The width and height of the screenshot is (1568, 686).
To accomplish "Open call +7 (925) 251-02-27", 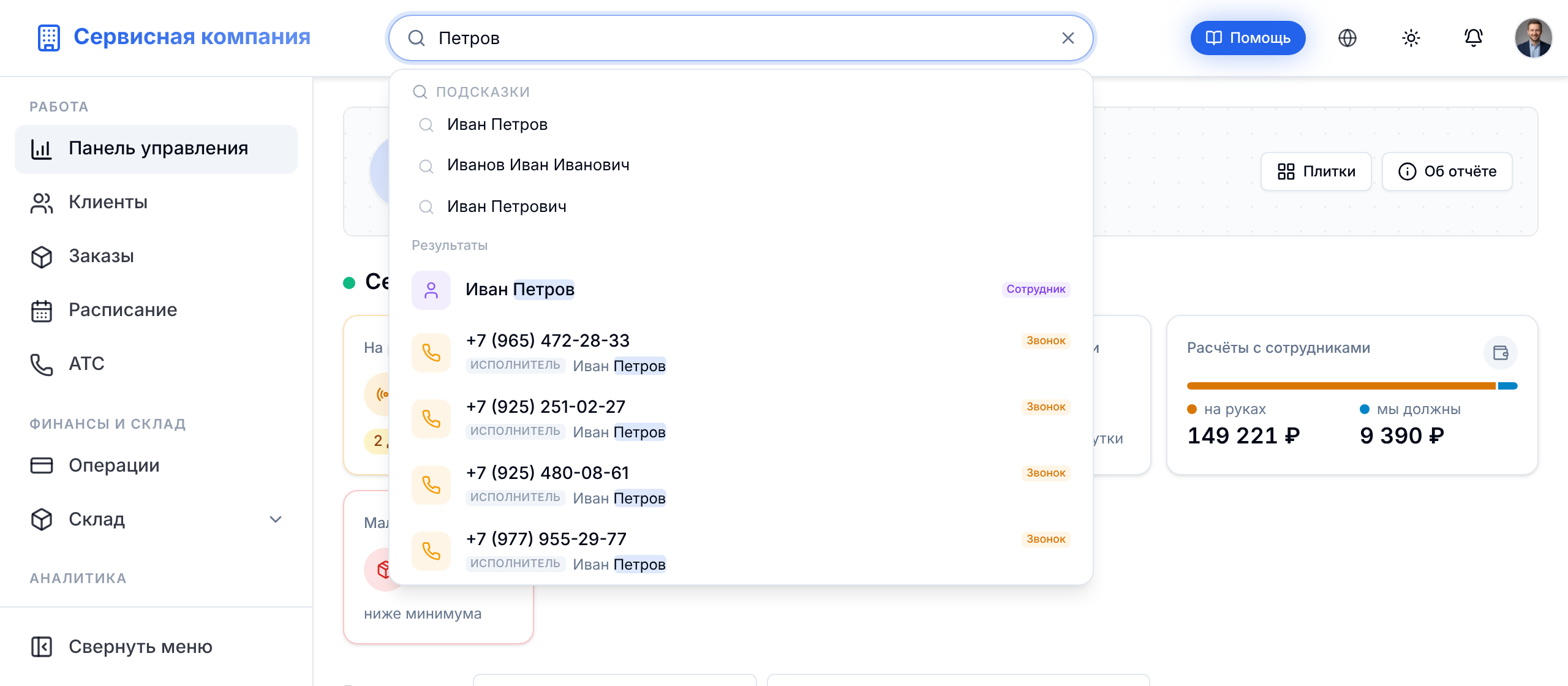I will pos(741,419).
